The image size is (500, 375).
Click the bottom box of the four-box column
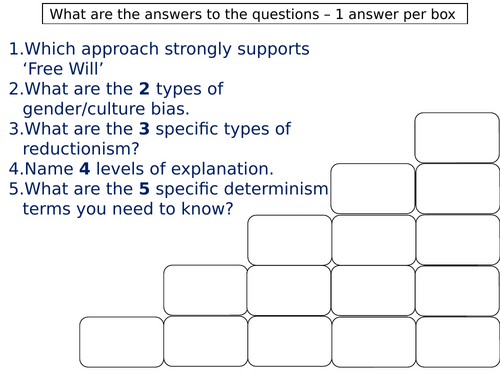click(x=374, y=342)
